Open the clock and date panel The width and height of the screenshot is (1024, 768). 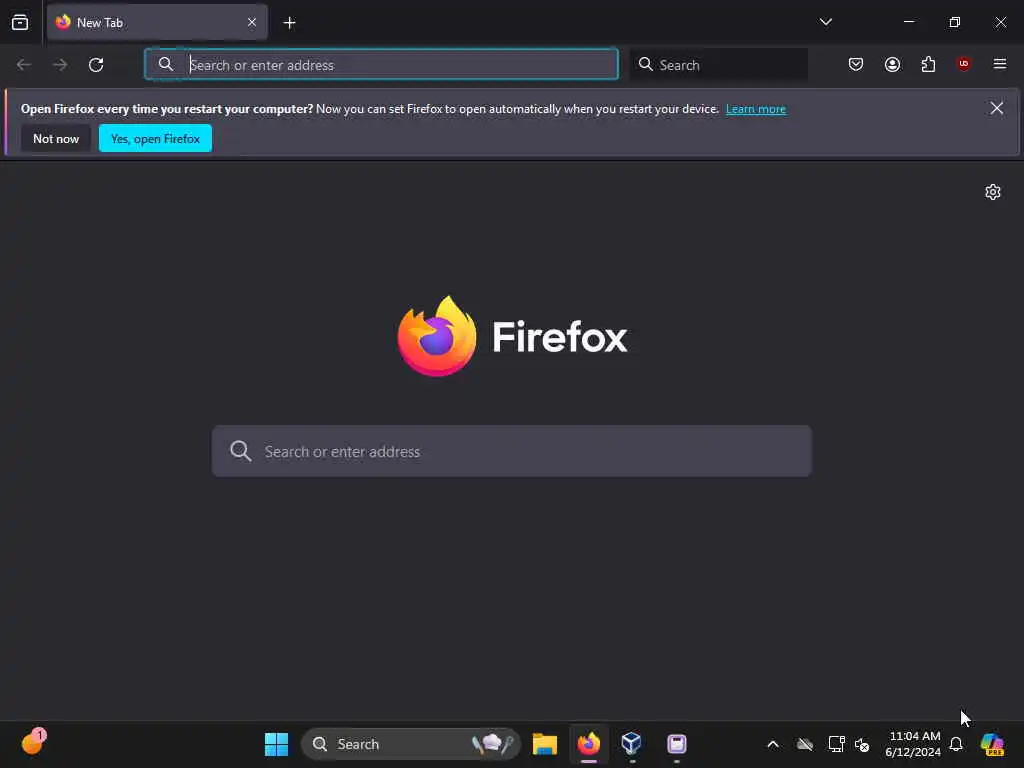click(x=913, y=744)
